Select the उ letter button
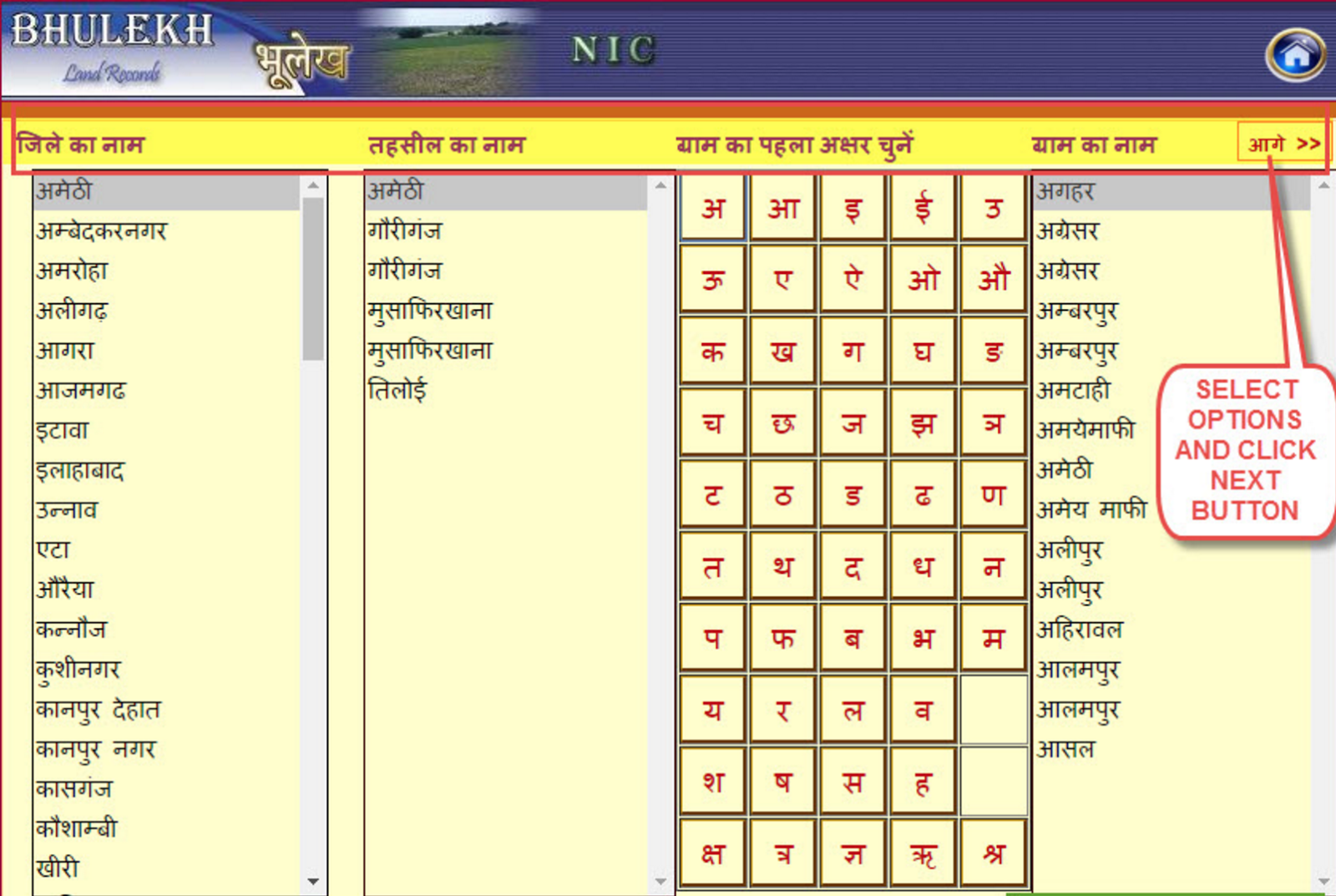 coord(993,208)
